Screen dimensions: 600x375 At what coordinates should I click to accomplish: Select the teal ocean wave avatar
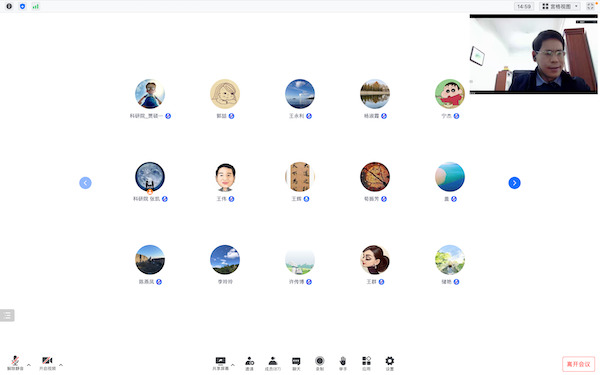(450, 177)
